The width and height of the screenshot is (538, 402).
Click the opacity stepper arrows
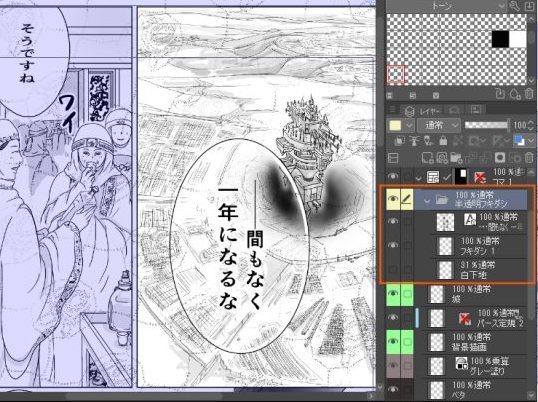pos(531,125)
